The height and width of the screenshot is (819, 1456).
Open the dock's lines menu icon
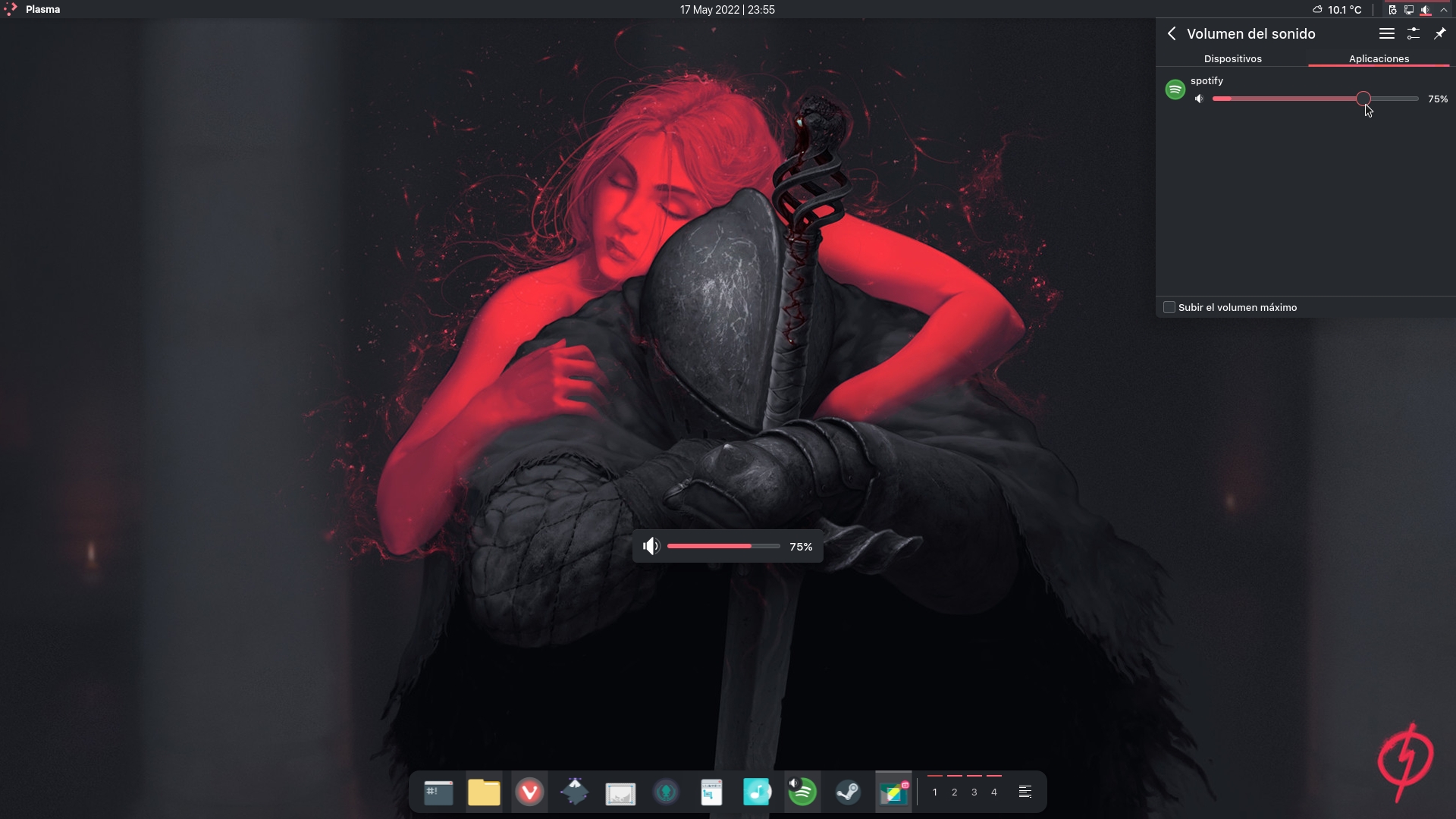pyautogui.click(x=1025, y=792)
